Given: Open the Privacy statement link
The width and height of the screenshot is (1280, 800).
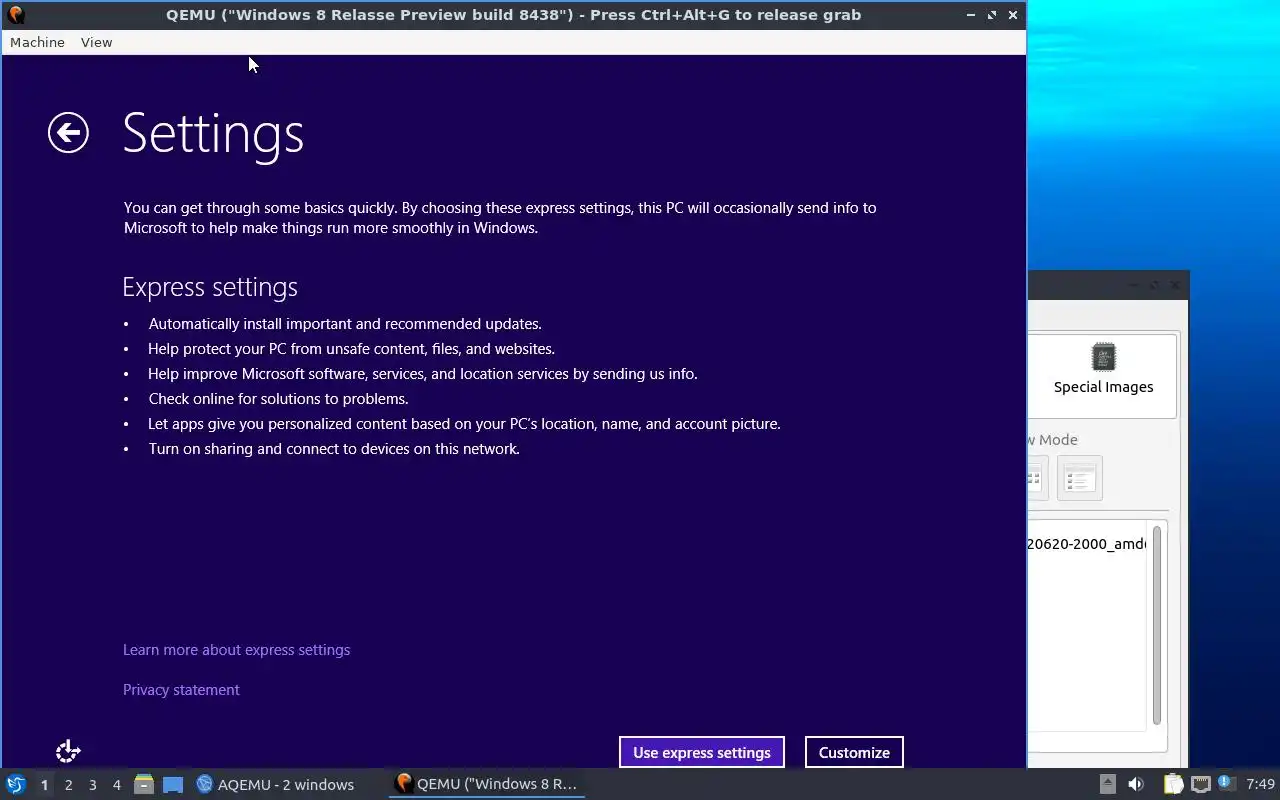Looking at the screenshot, I should [x=181, y=690].
